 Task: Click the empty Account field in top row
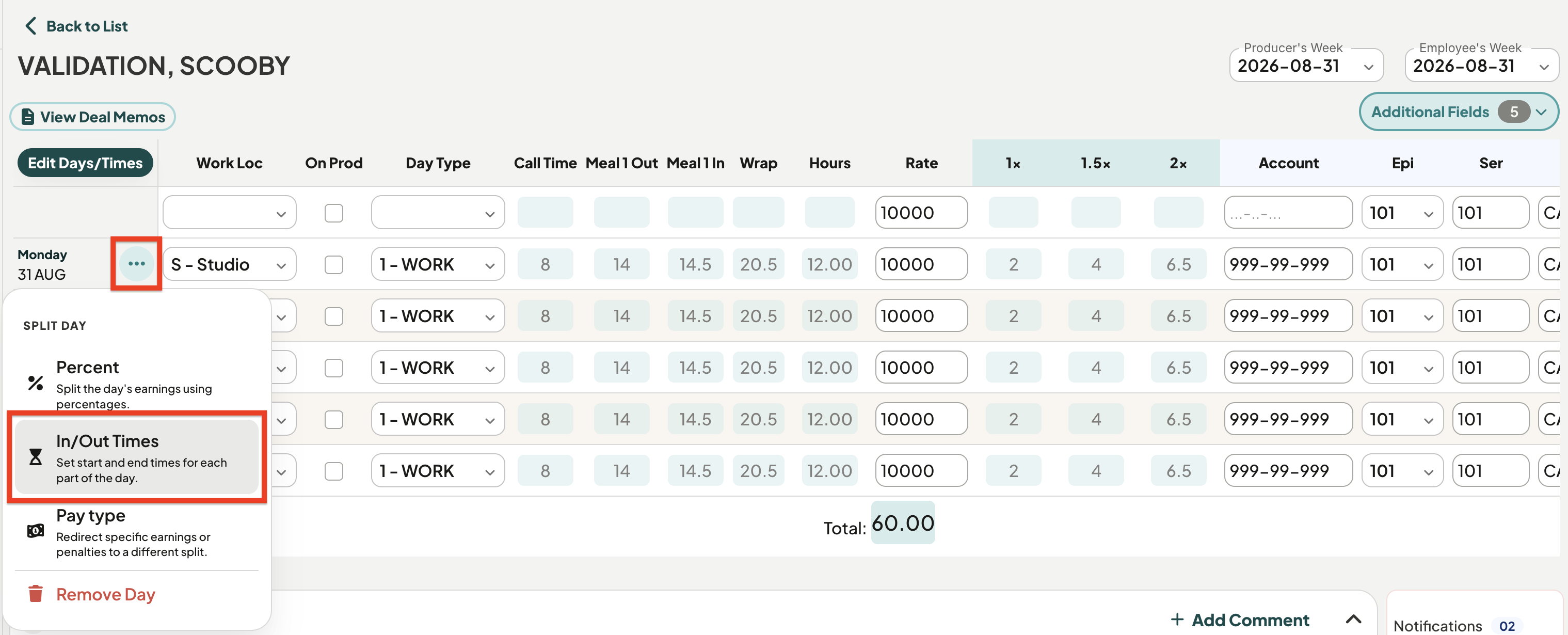point(1288,213)
